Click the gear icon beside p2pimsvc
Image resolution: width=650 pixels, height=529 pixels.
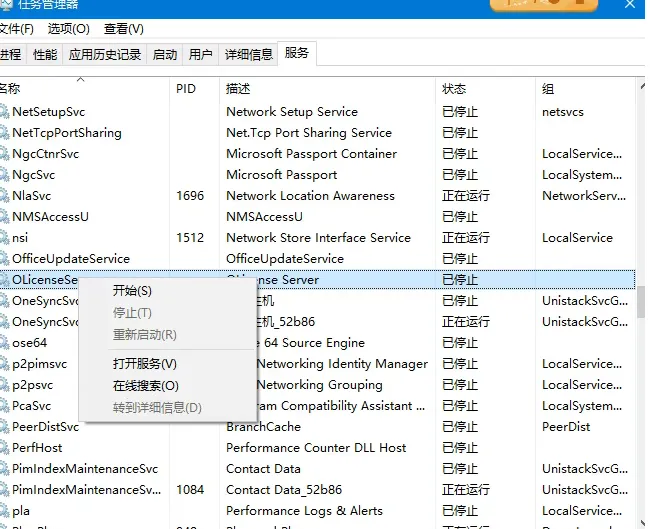pyautogui.click(x=4, y=364)
